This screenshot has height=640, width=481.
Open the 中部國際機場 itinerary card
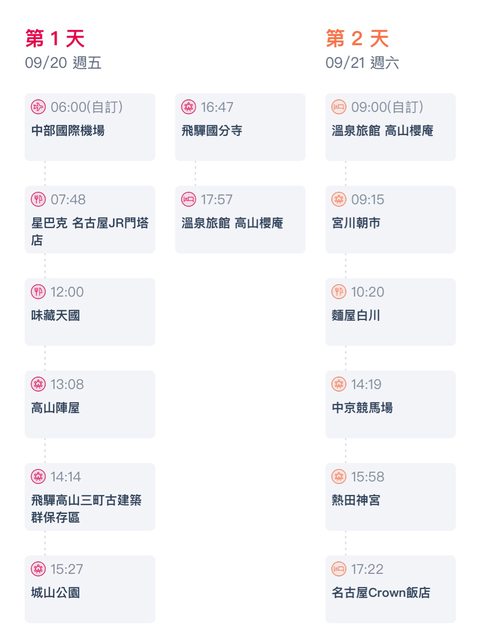[x=90, y=127]
